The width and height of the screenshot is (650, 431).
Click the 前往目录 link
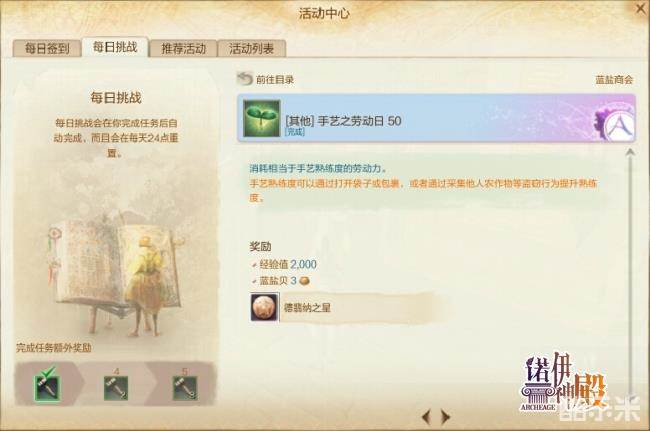coord(275,79)
